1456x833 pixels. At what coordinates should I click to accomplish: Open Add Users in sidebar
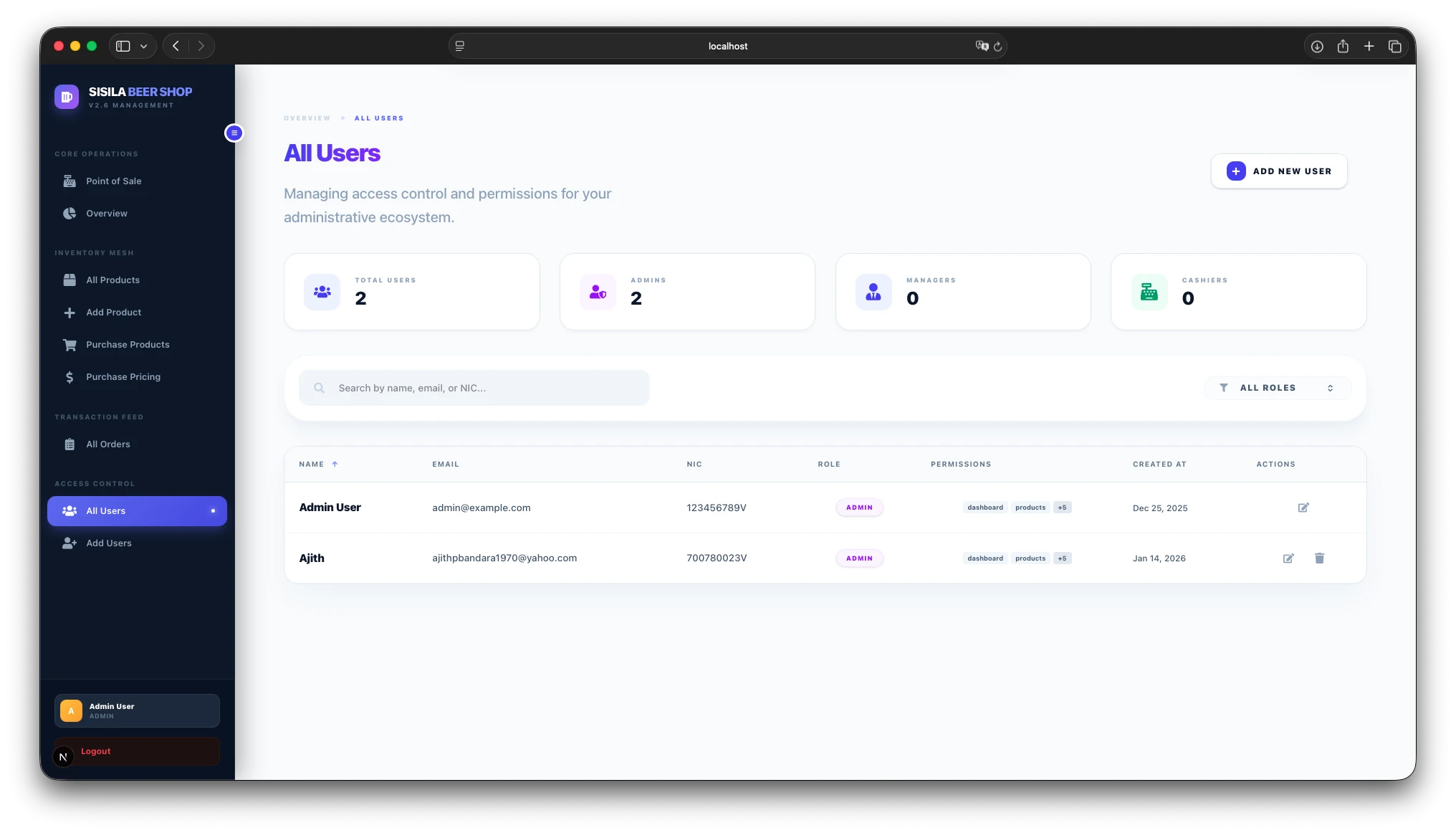pos(137,543)
